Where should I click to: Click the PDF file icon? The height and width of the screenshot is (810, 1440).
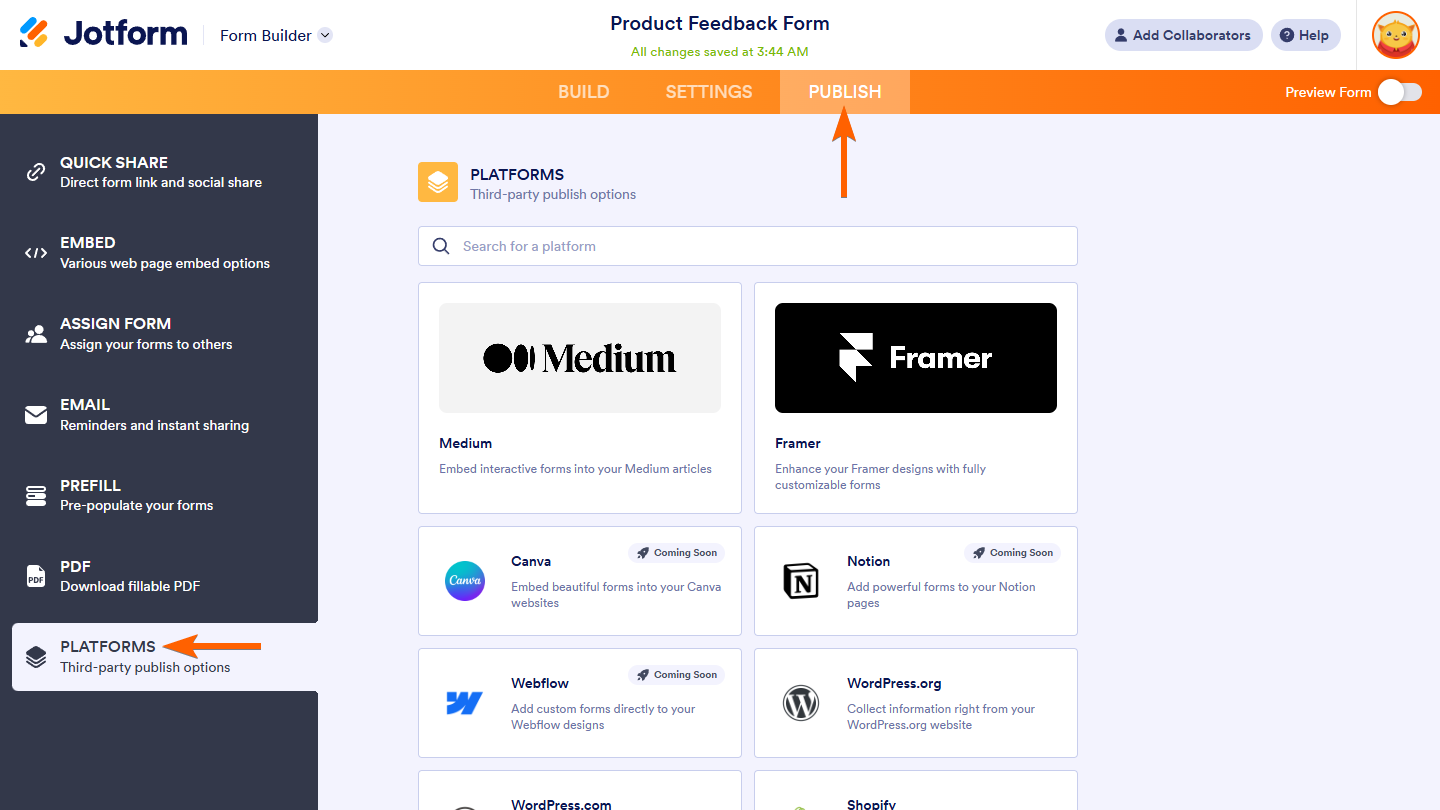36,576
